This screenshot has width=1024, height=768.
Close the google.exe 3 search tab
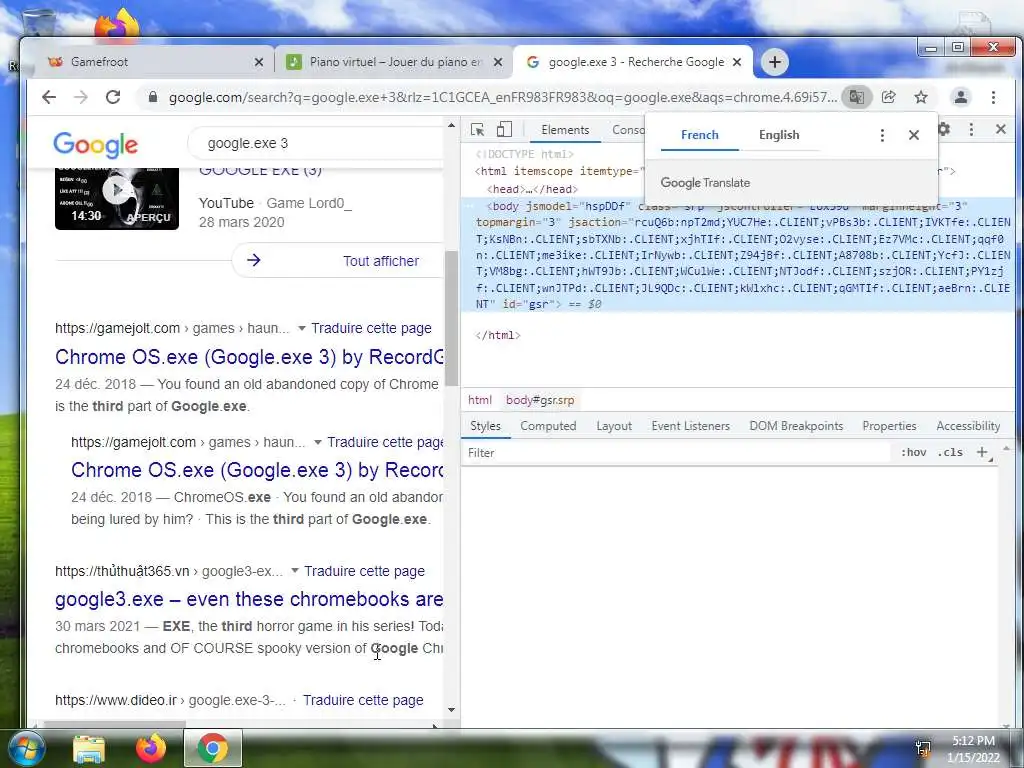(737, 62)
